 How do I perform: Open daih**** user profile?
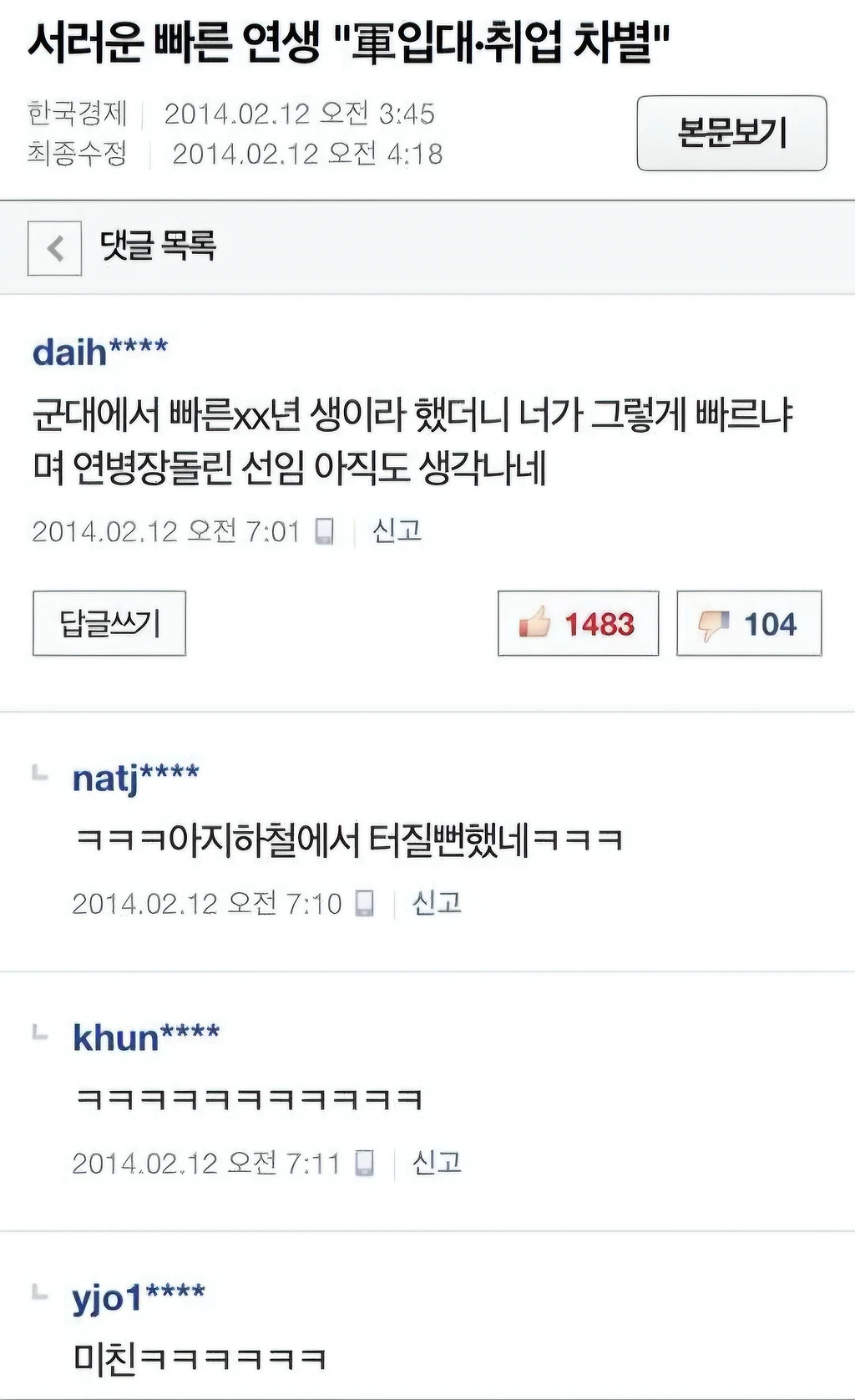[100, 352]
